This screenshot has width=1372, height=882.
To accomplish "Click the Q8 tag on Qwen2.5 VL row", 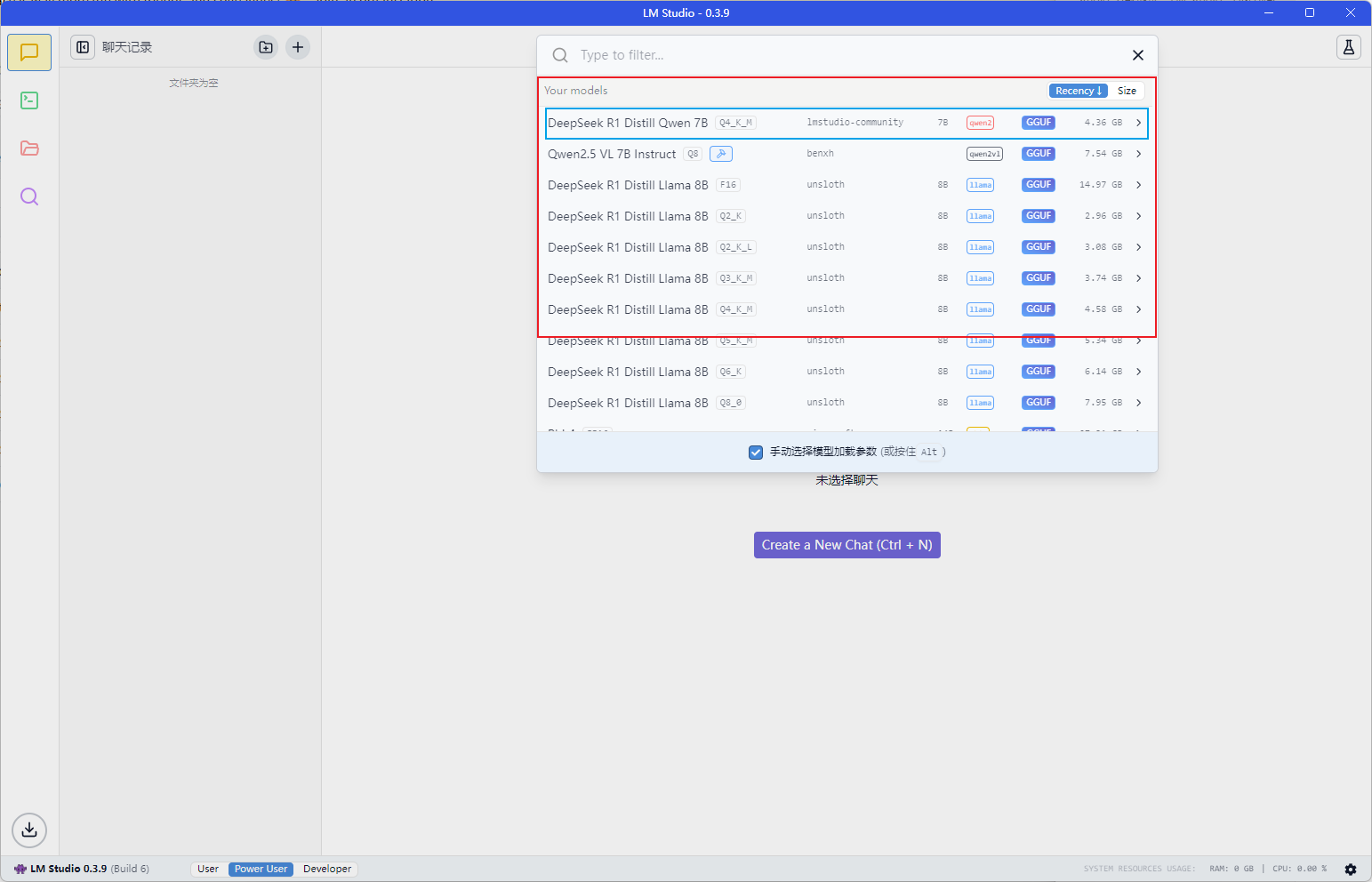I will [693, 154].
